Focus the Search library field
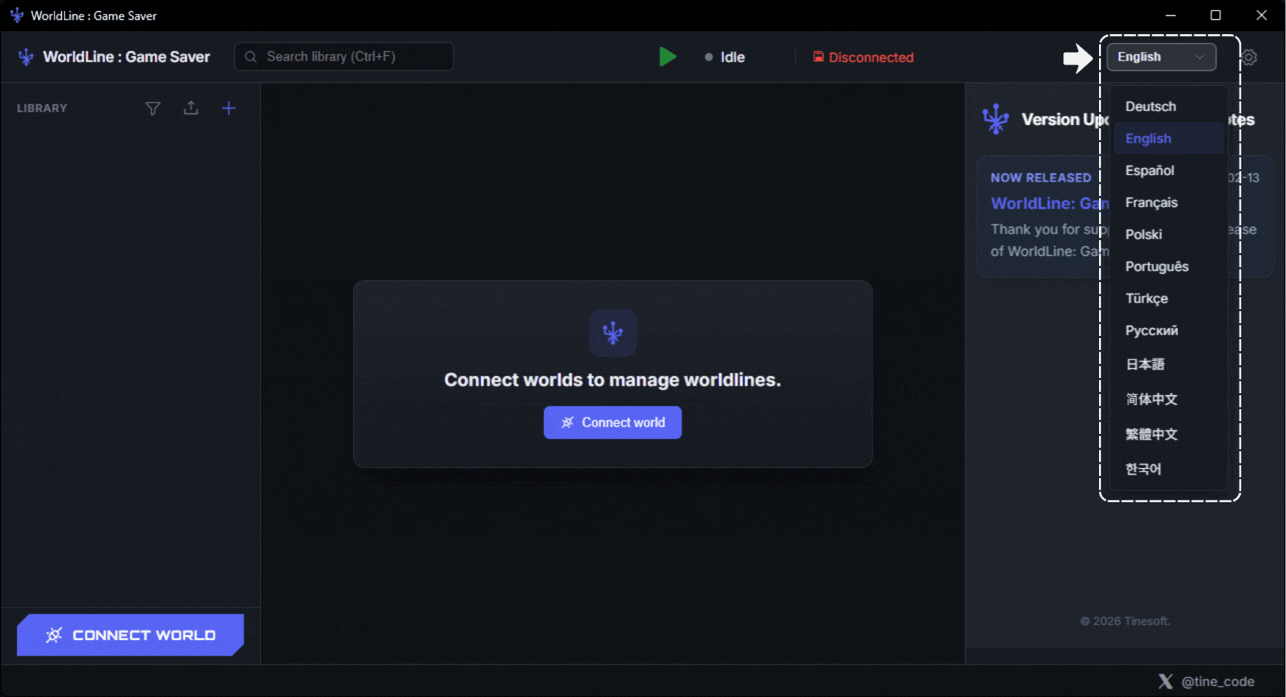This screenshot has height=697, width=1286. (x=344, y=57)
